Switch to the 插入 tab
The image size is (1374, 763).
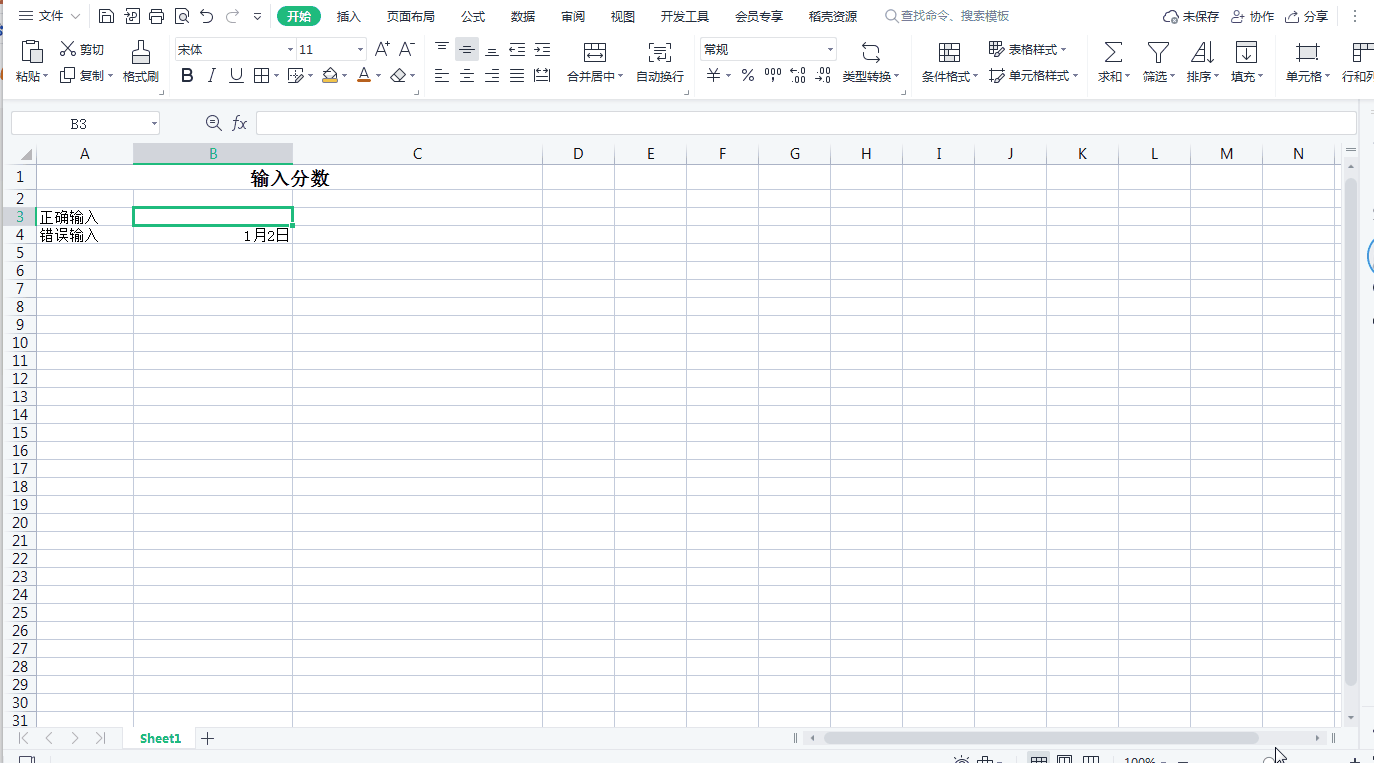[349, 16]
